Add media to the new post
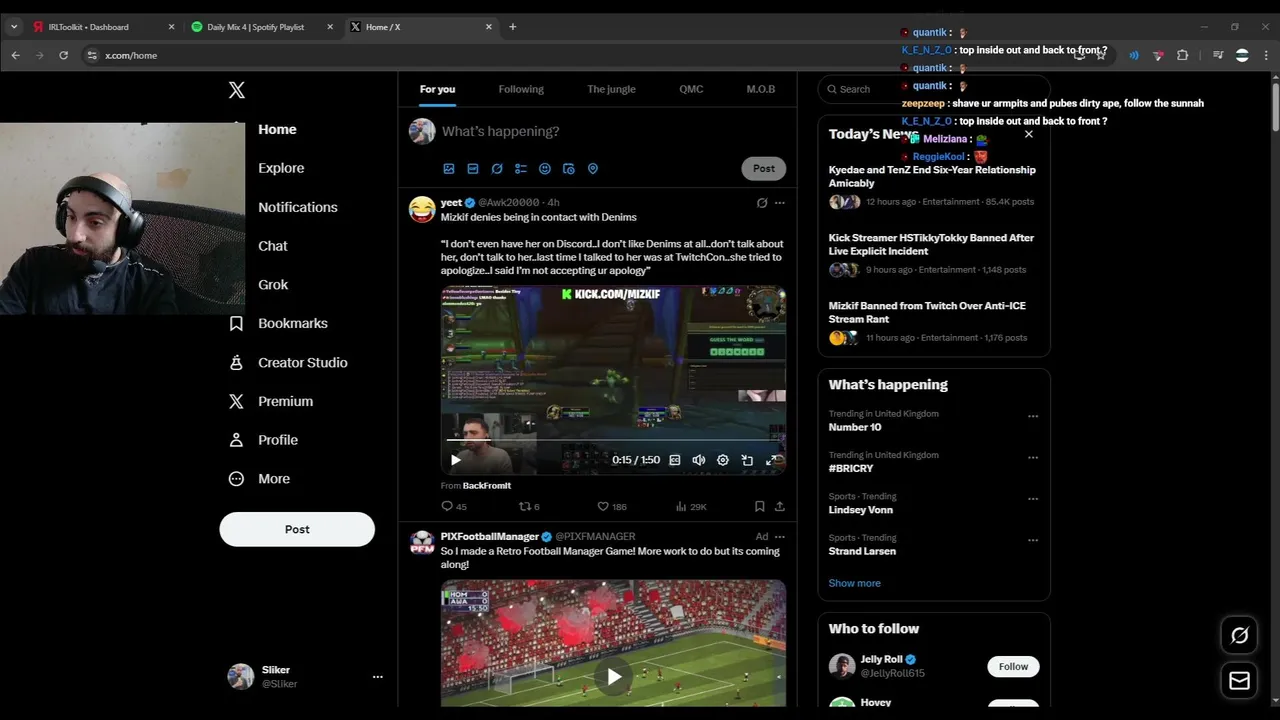 pos(449,169)
